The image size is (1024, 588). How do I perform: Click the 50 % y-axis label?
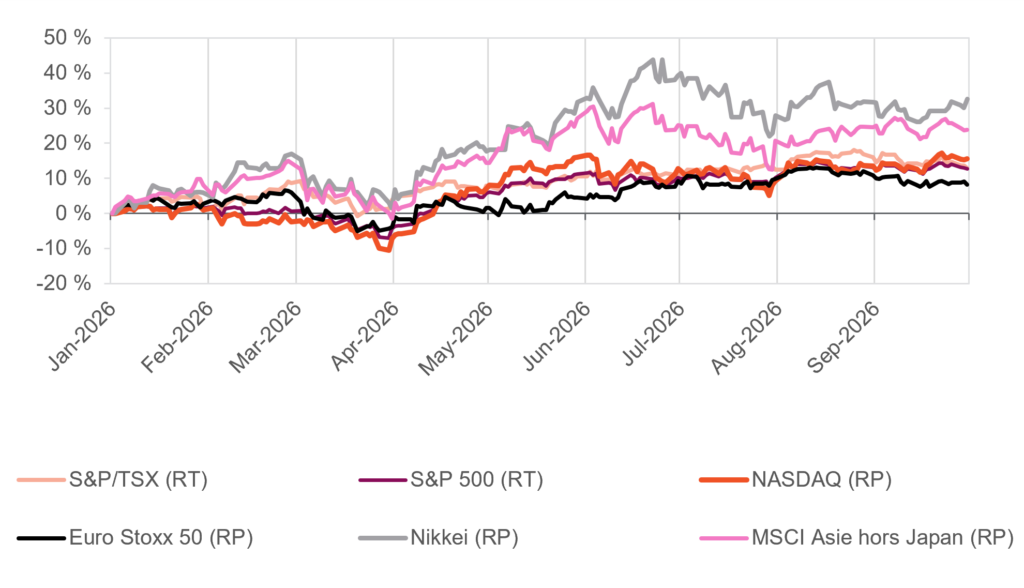click(x=67, y=38)
